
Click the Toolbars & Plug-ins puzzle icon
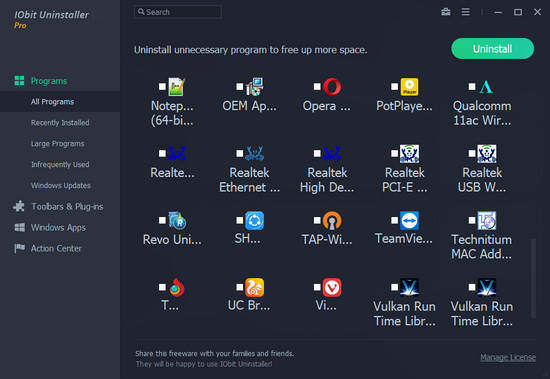pyautogui.click(x=19, y=206)
